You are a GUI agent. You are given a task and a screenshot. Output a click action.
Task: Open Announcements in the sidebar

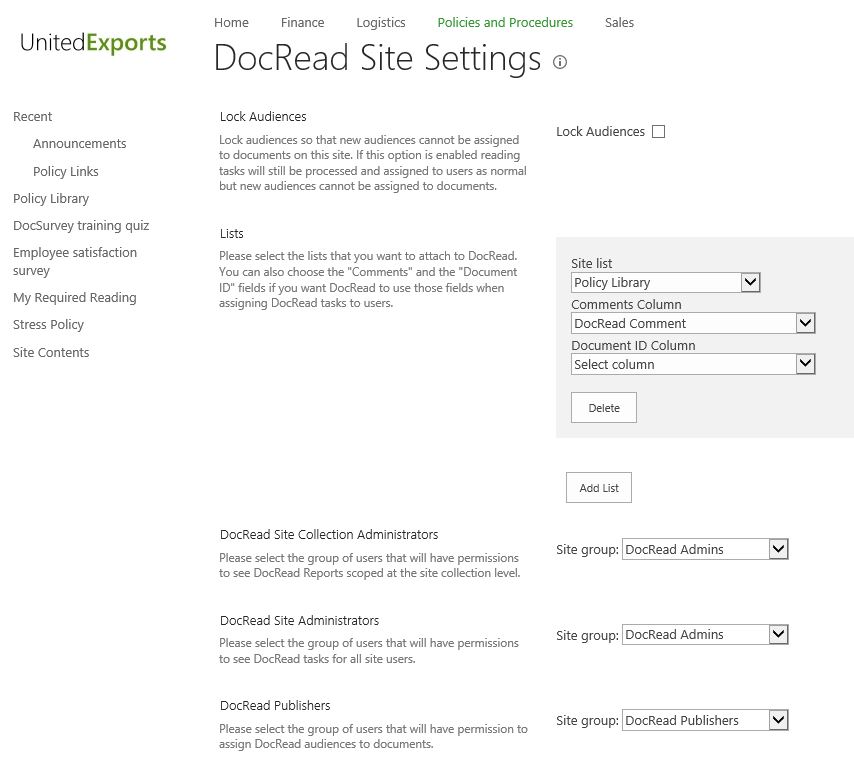(79, 144)
